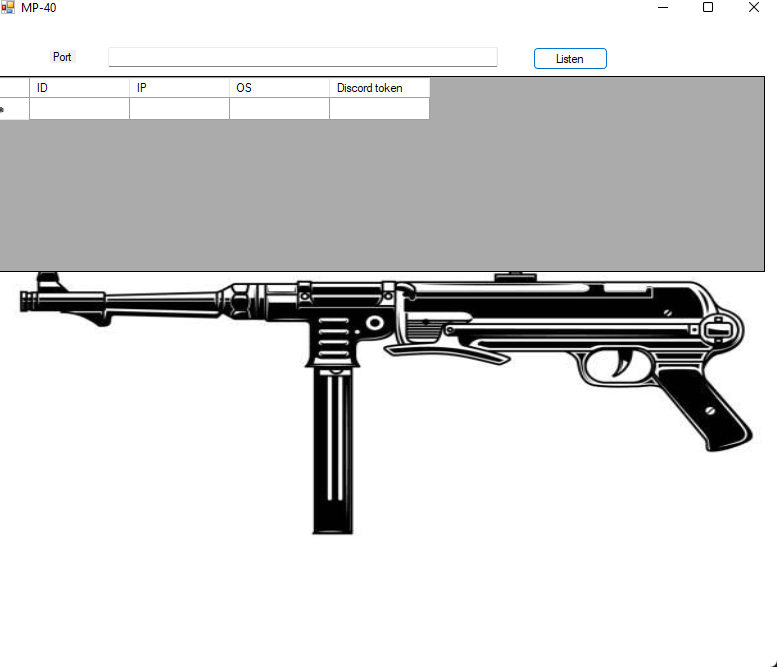777x667 pixels.
Task: Click the empty cell under Discord token column
Action: tap(380, 109)
